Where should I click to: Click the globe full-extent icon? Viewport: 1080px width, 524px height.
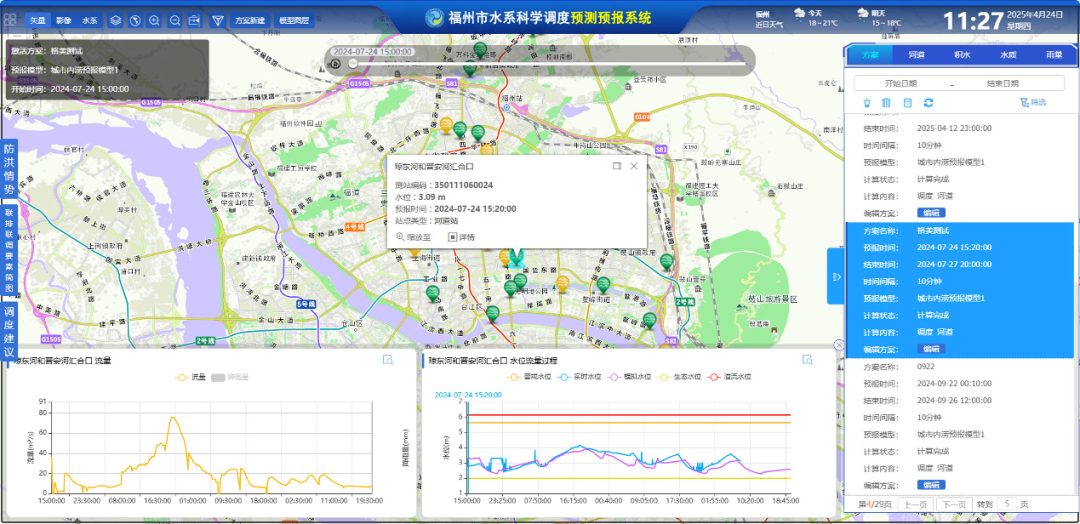pyautogui.click(x=136, y=21)
